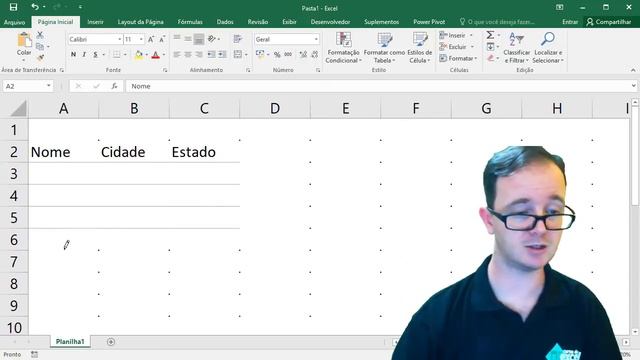
Task: Switch to the Inserir tab
Action: coord(96,22)
